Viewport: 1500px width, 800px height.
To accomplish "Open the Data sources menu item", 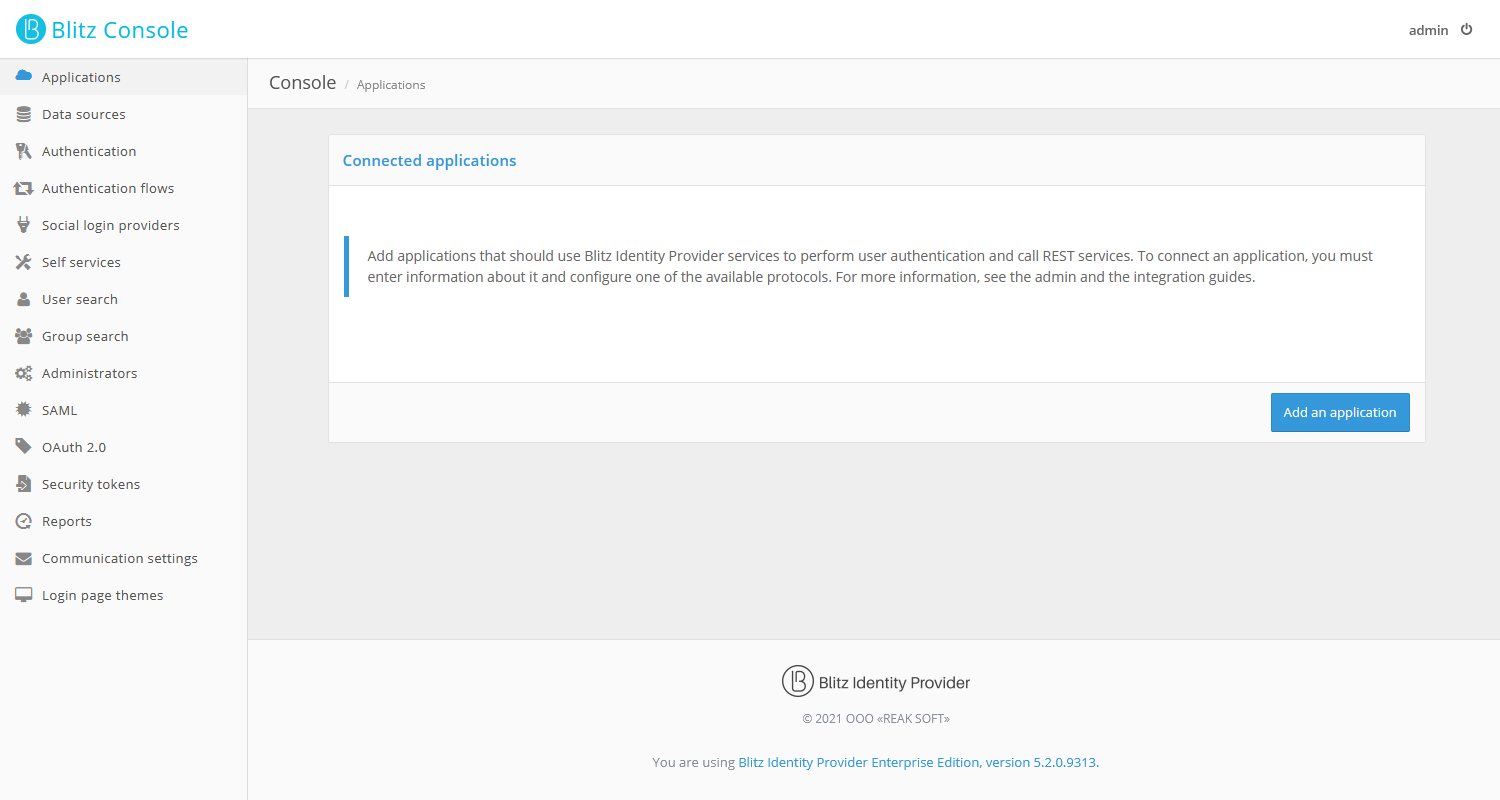I will [124, 114].
